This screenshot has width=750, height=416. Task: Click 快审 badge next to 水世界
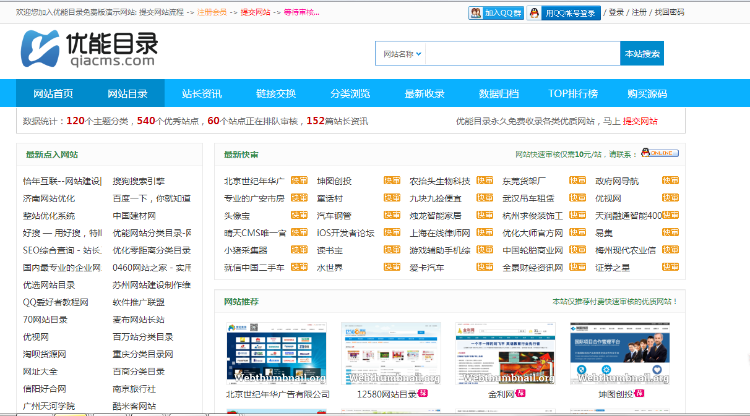pos(392,267)
